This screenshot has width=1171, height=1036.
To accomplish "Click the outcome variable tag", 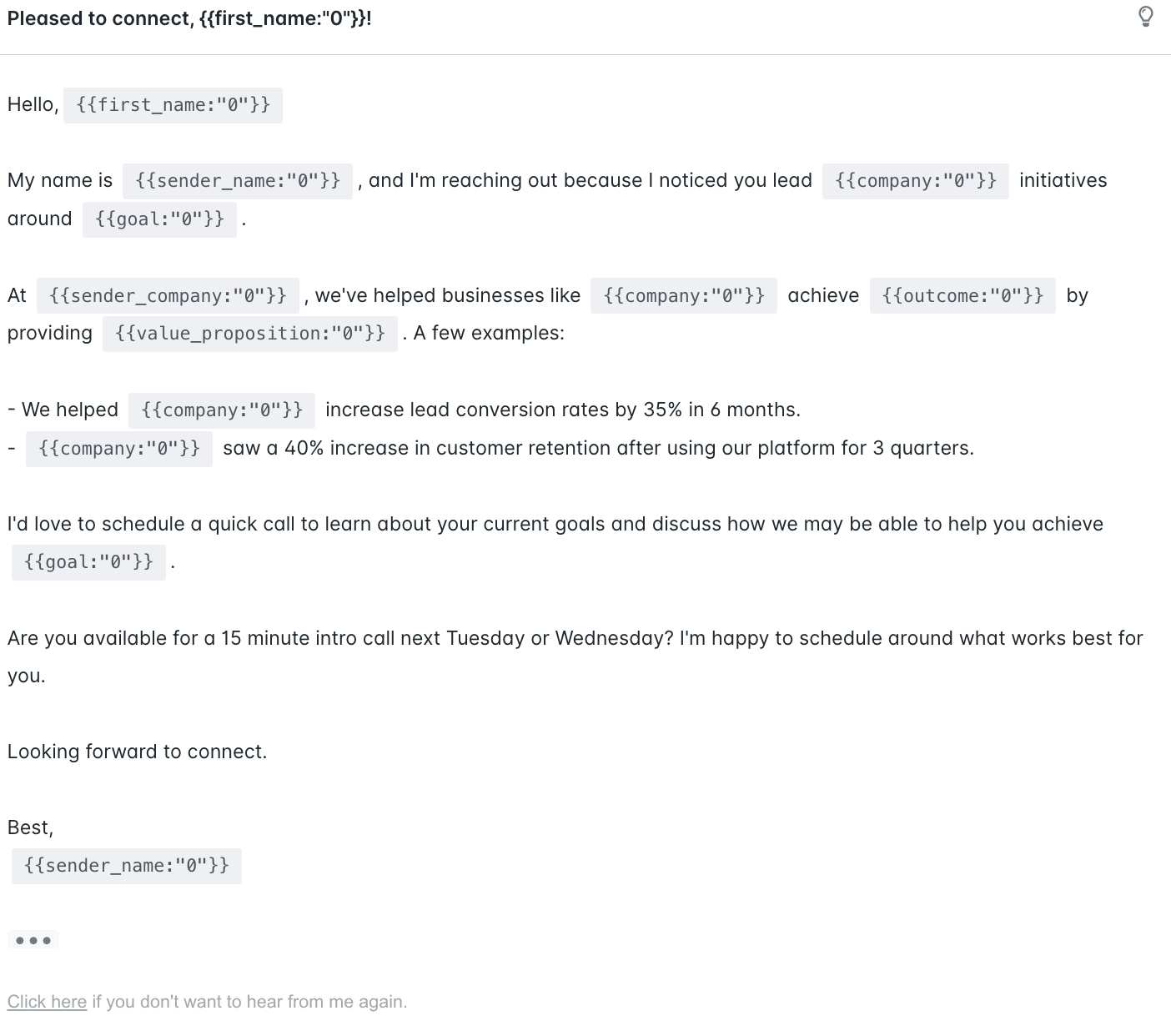I will pos(962,296).
